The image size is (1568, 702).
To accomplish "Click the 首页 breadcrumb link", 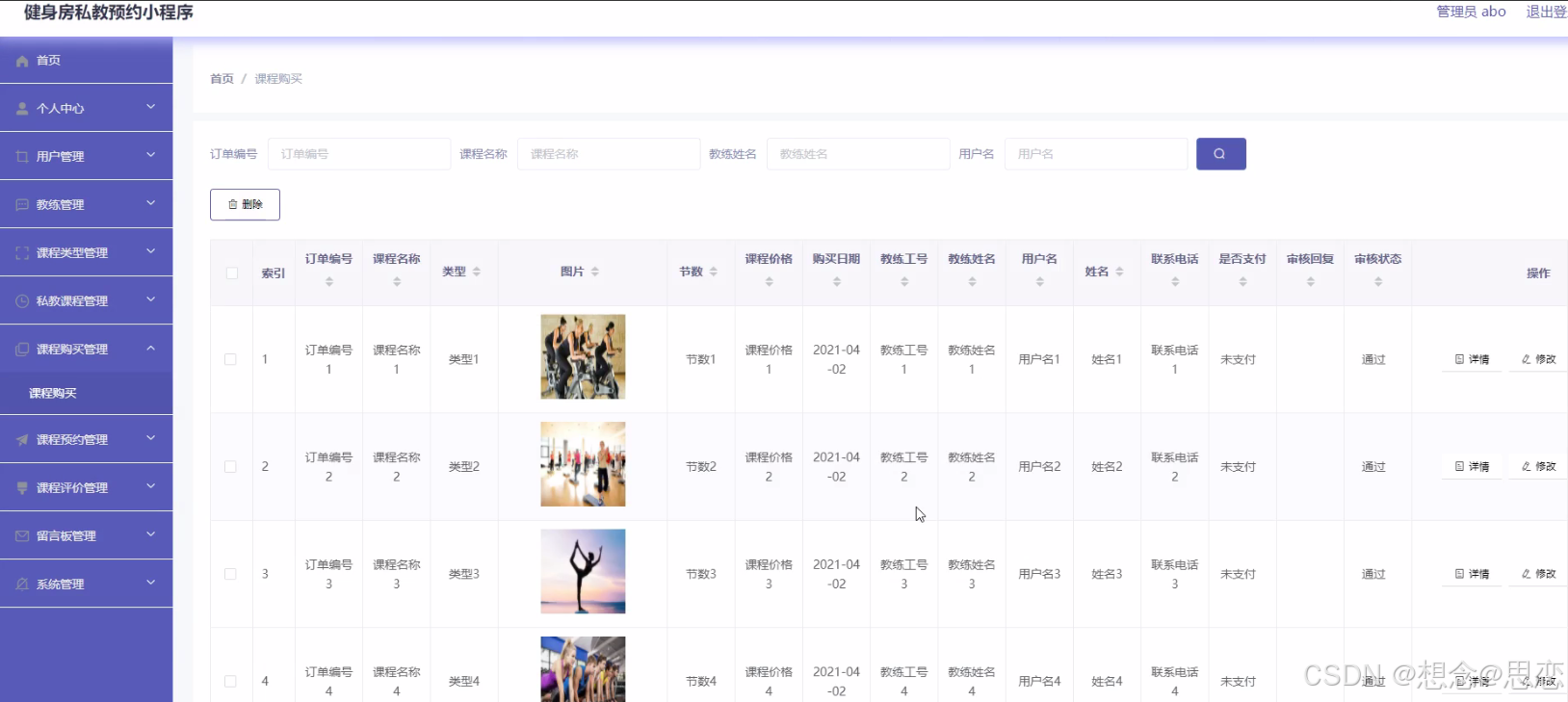I will pyautogui.click(x=222, y=79).
